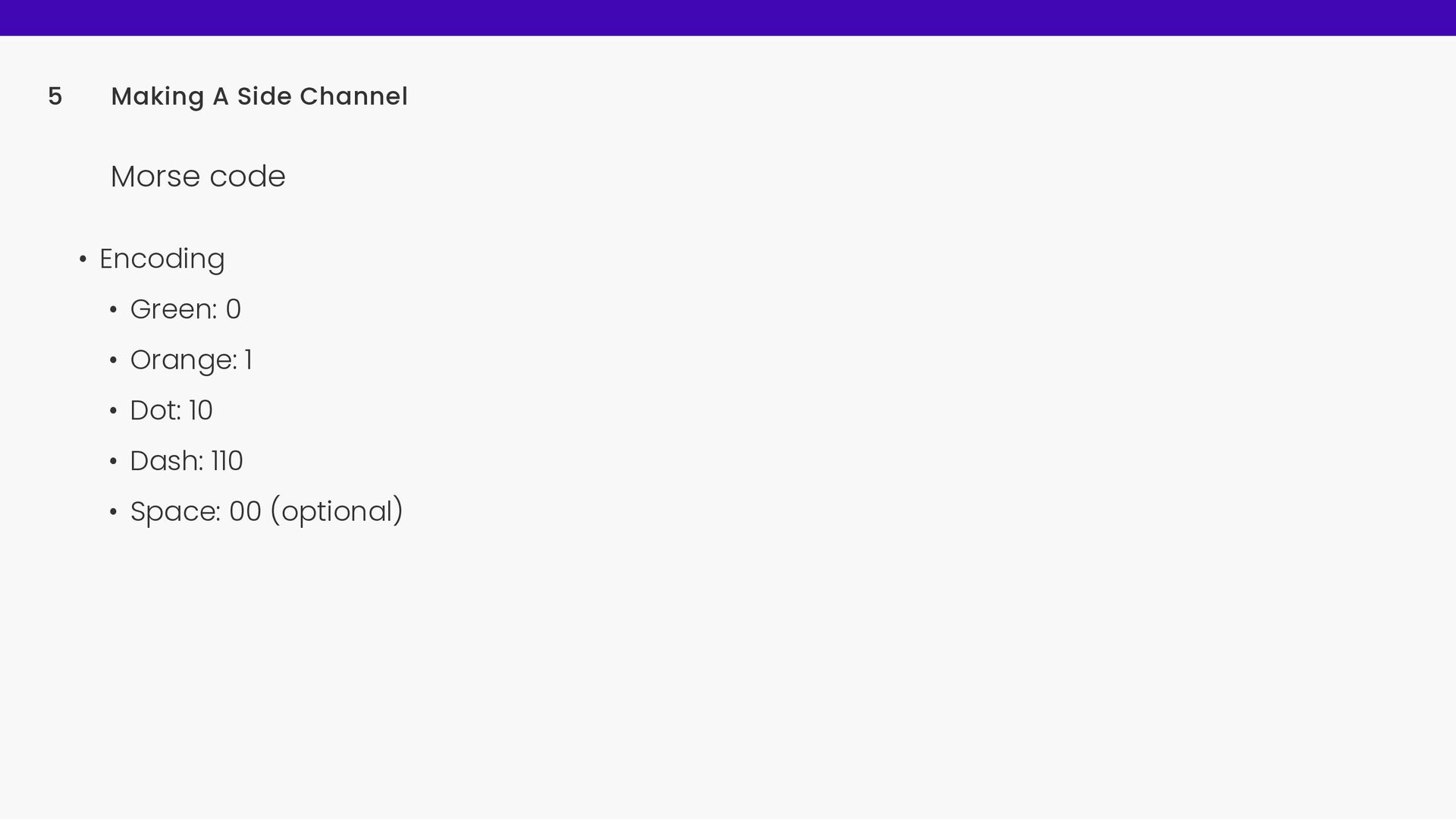Image resolution: width=1456 pixels, height=819 pixels.
Task: Select the Dash: 110 line
Action: pos(187,461)
